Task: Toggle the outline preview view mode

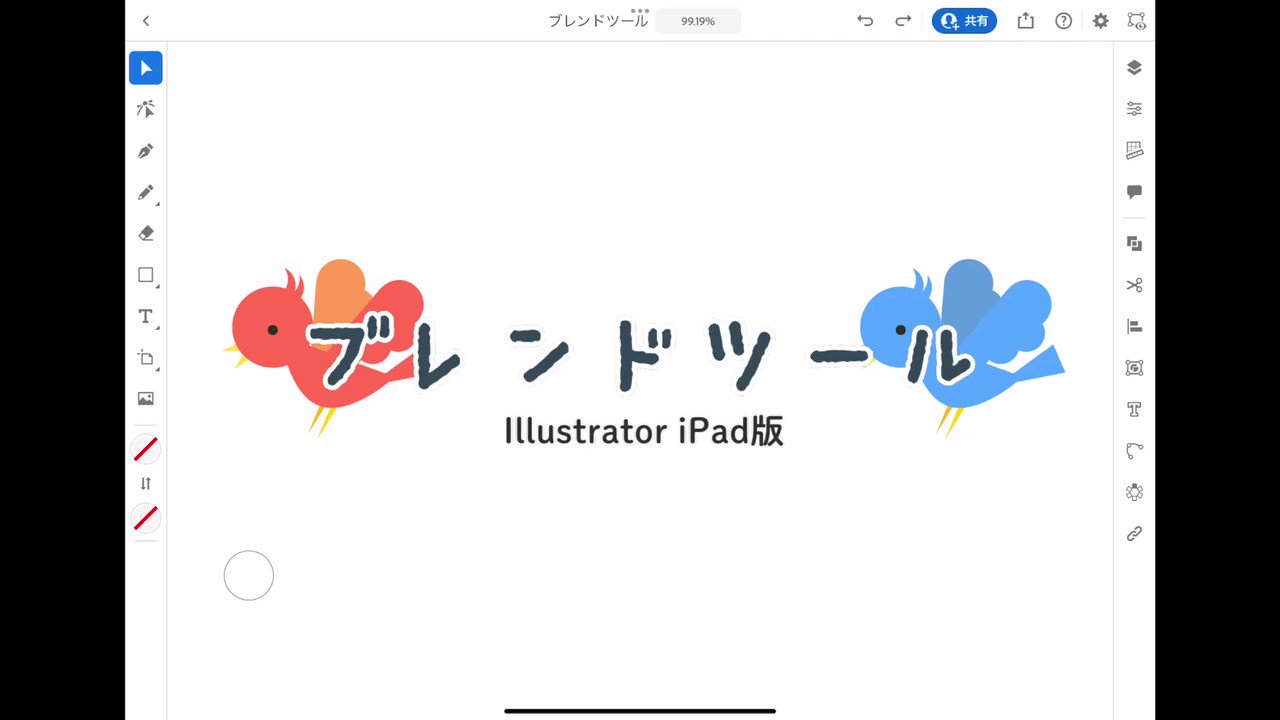Action: [1136, 21]
